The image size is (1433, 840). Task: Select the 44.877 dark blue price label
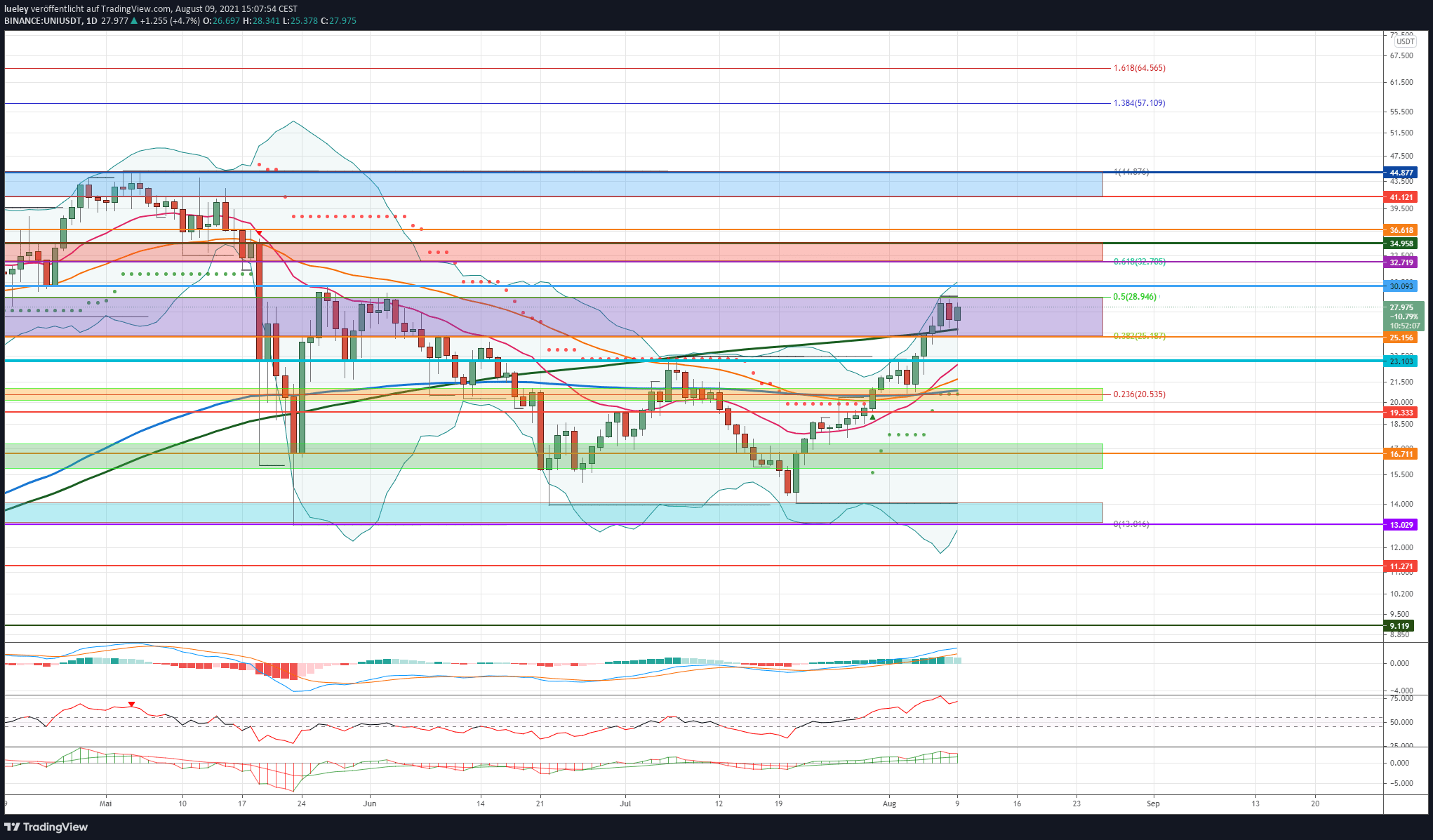(x=1401, y=173)
